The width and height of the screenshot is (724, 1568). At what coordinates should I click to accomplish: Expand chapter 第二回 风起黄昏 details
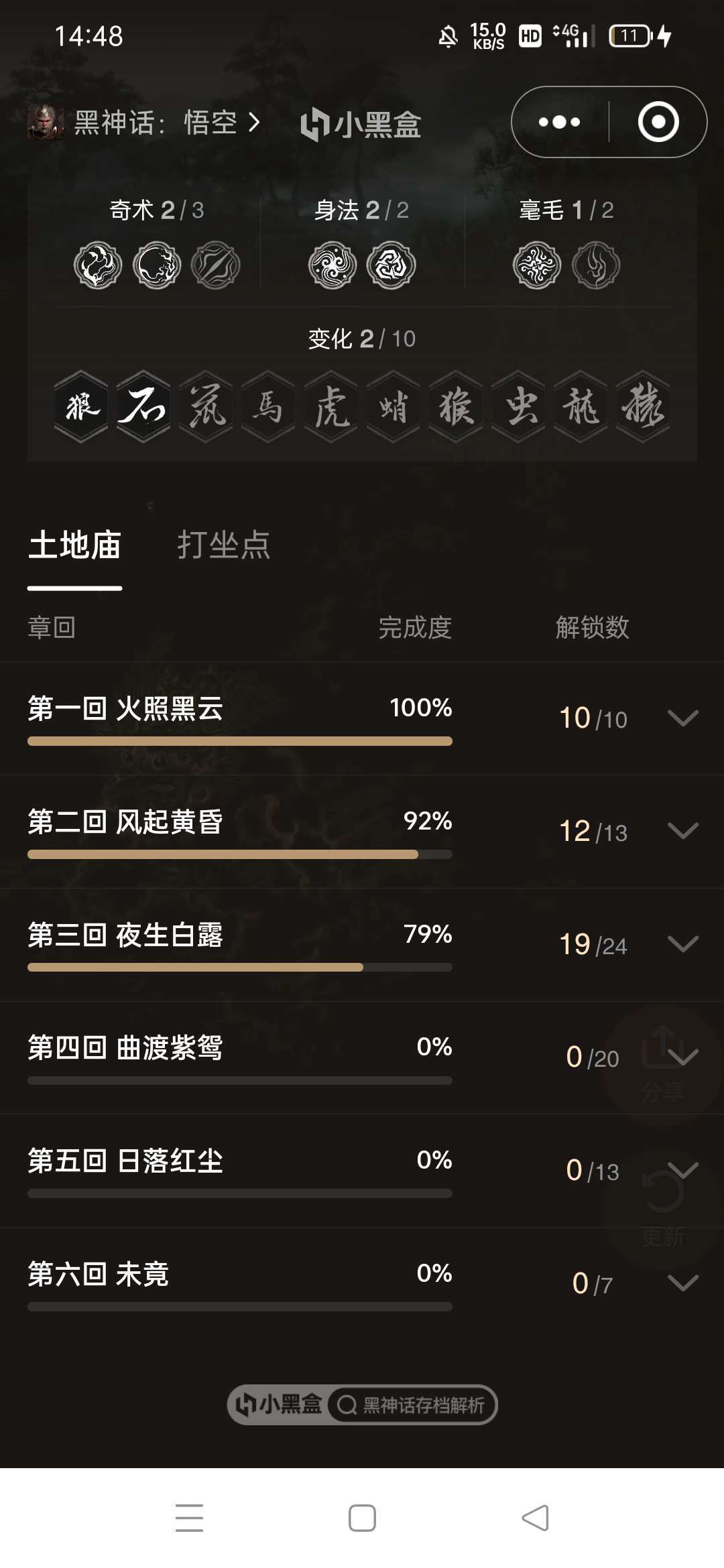point(684,831)
